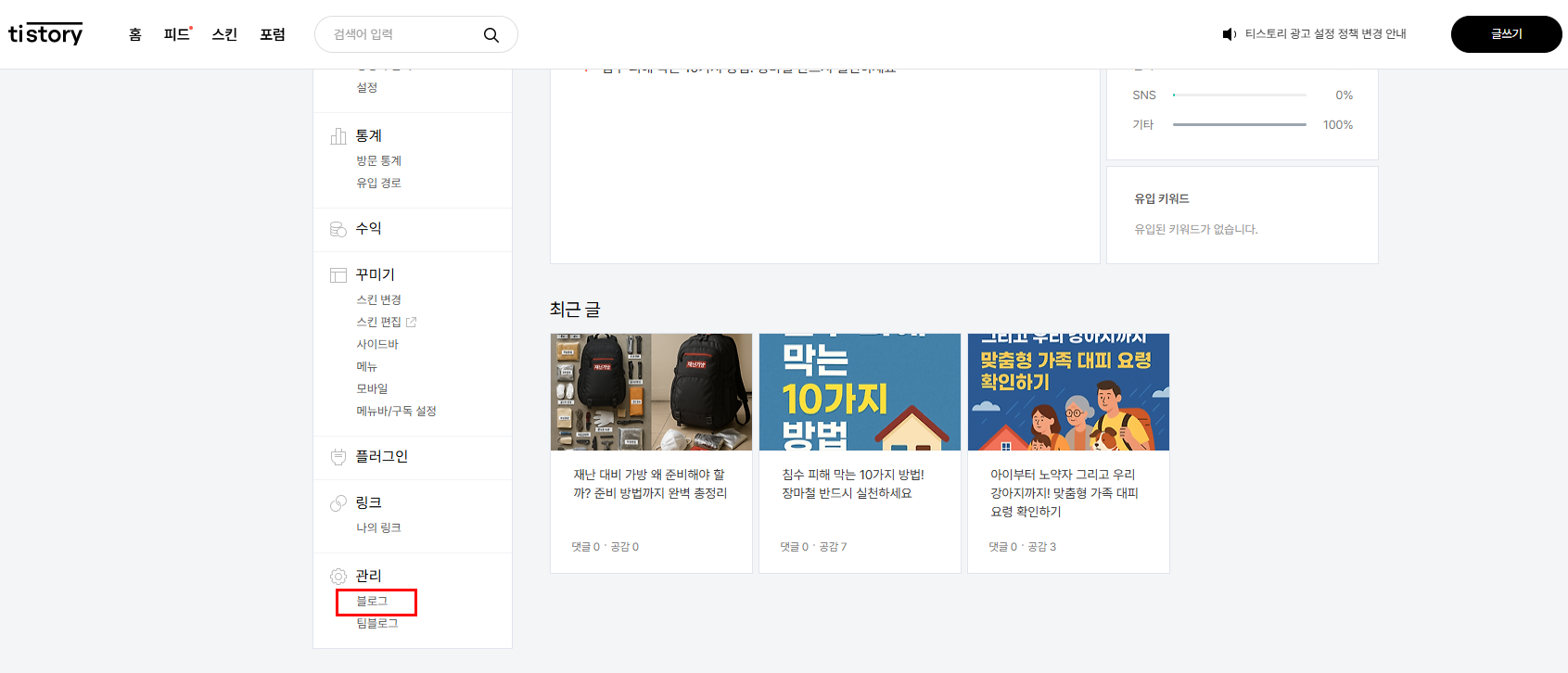Image resolution: width=1568 pixels, height=673 pixels.
Task: Open the 티스토리 광고 설정 정책 변경 안내 notice
Action: 1325,34
